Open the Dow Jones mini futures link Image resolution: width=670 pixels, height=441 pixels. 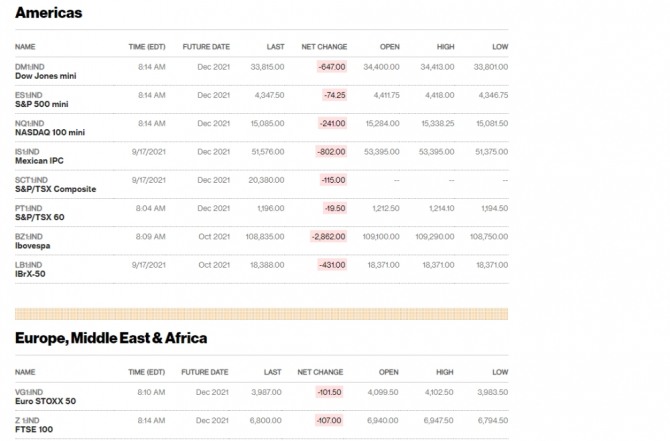click(45, 75)
